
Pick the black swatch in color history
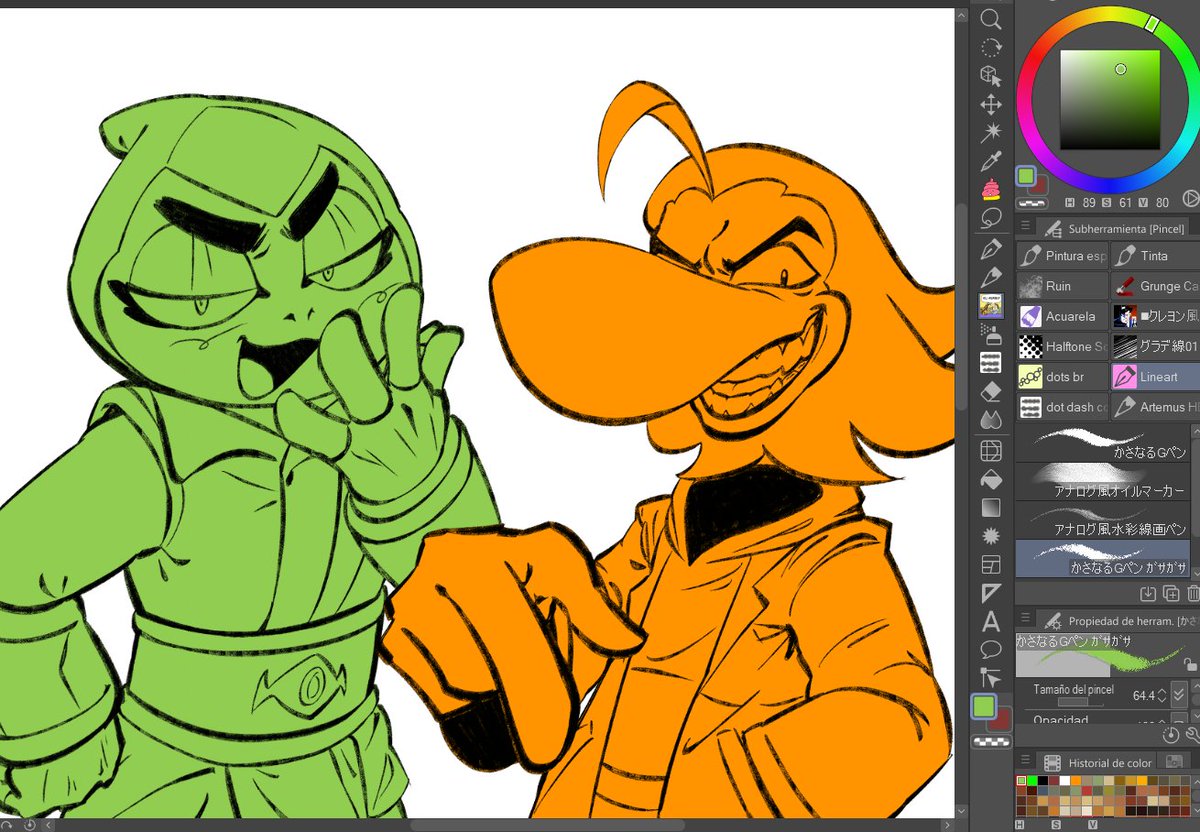pos(1045,781)
